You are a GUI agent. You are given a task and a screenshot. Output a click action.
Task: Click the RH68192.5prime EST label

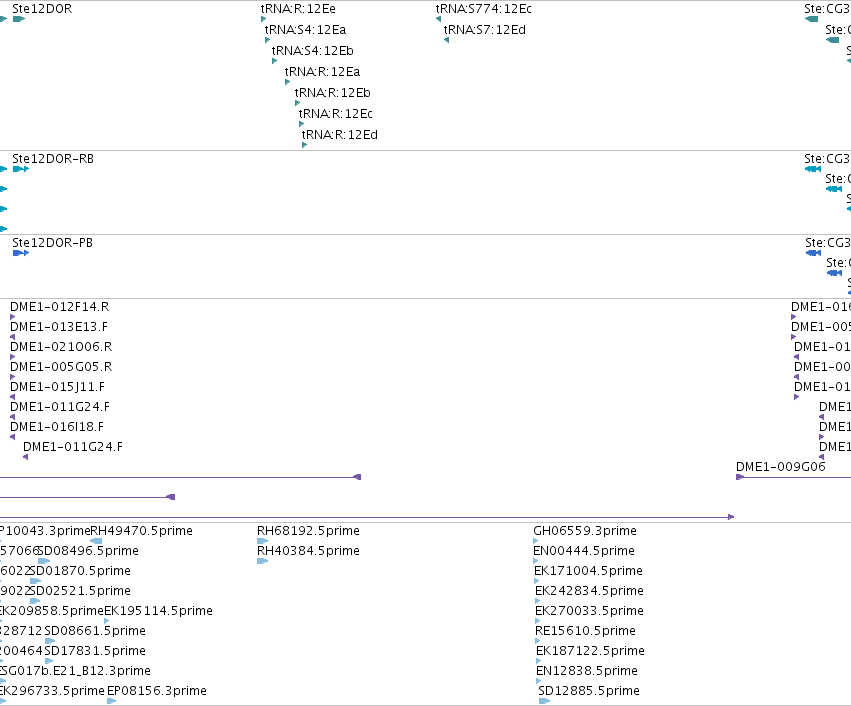point(308,531)
